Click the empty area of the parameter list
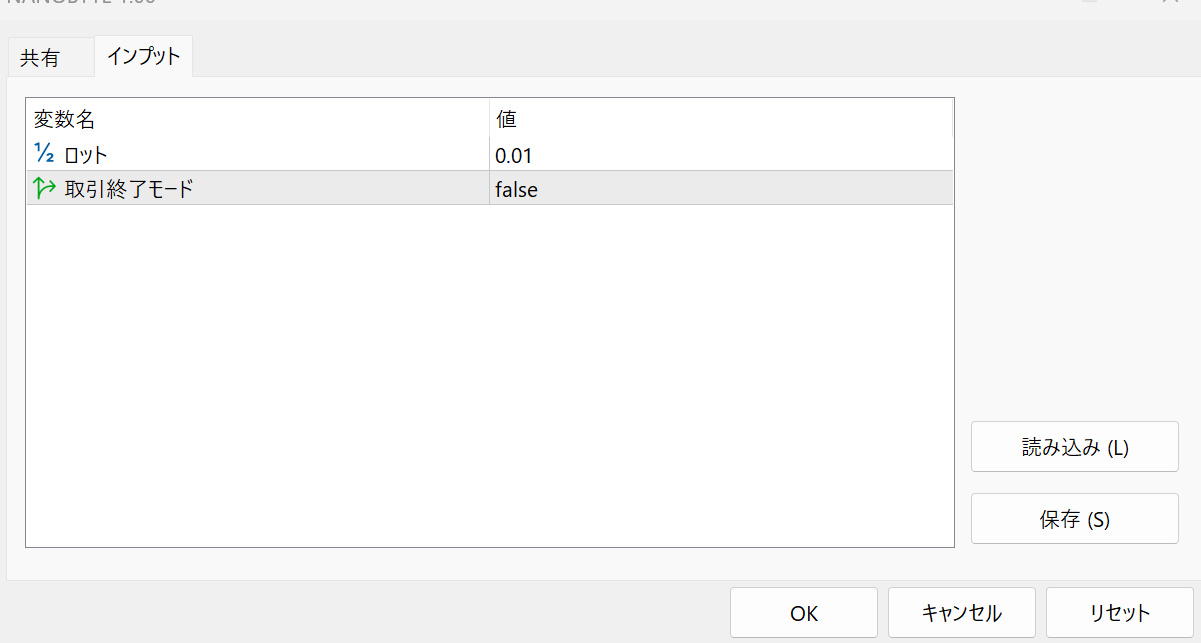Viewport: 1201px width, 643px height. [x=490, y=380]
